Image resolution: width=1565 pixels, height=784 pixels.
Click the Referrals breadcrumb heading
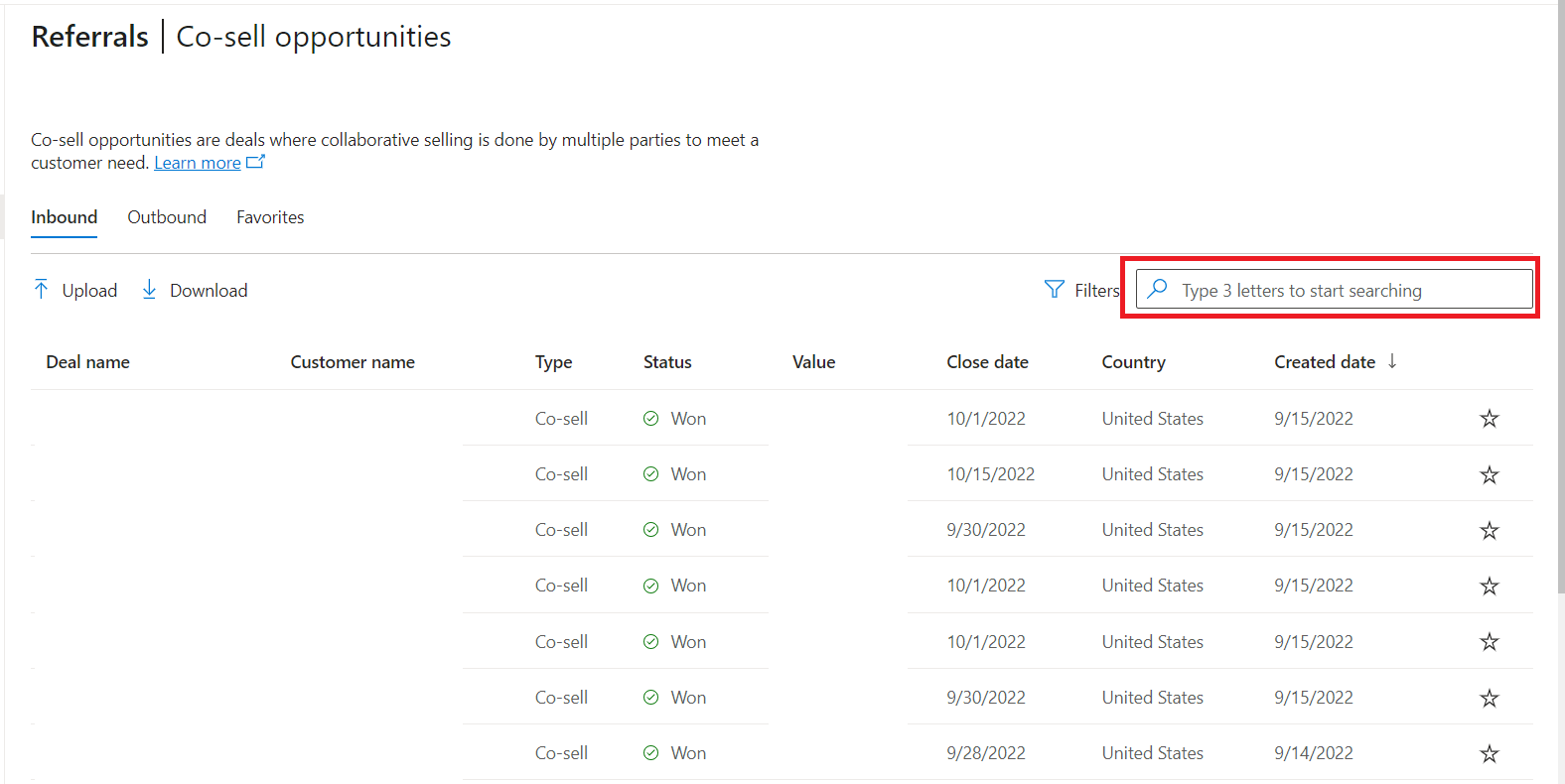coord(89,37)
